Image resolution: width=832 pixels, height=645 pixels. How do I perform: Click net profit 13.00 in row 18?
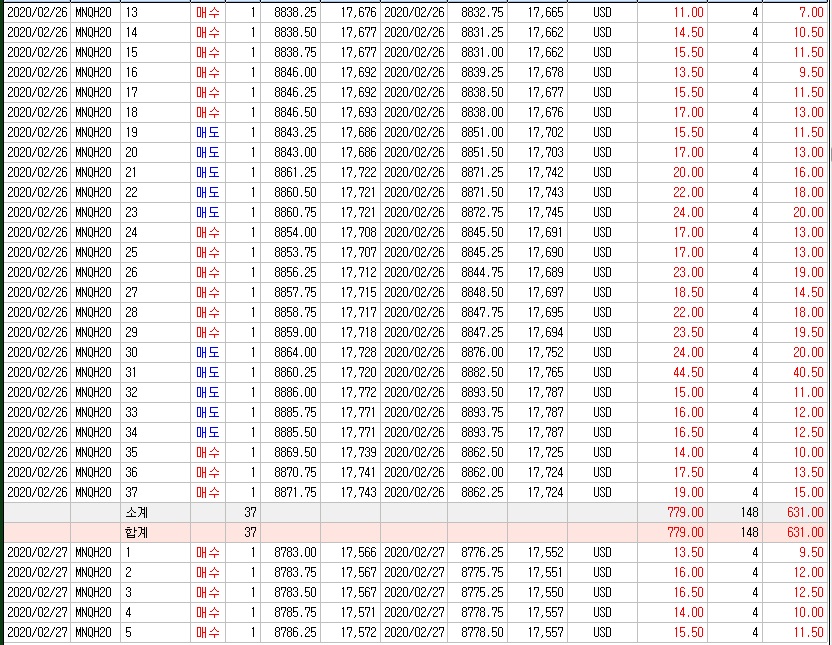coord(808,112)
